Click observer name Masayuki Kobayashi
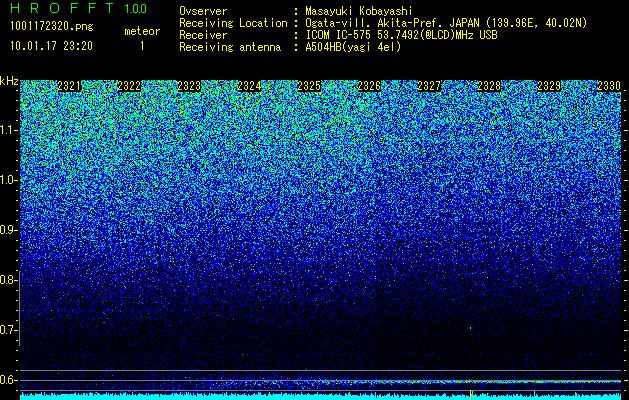 click(359, 11)
